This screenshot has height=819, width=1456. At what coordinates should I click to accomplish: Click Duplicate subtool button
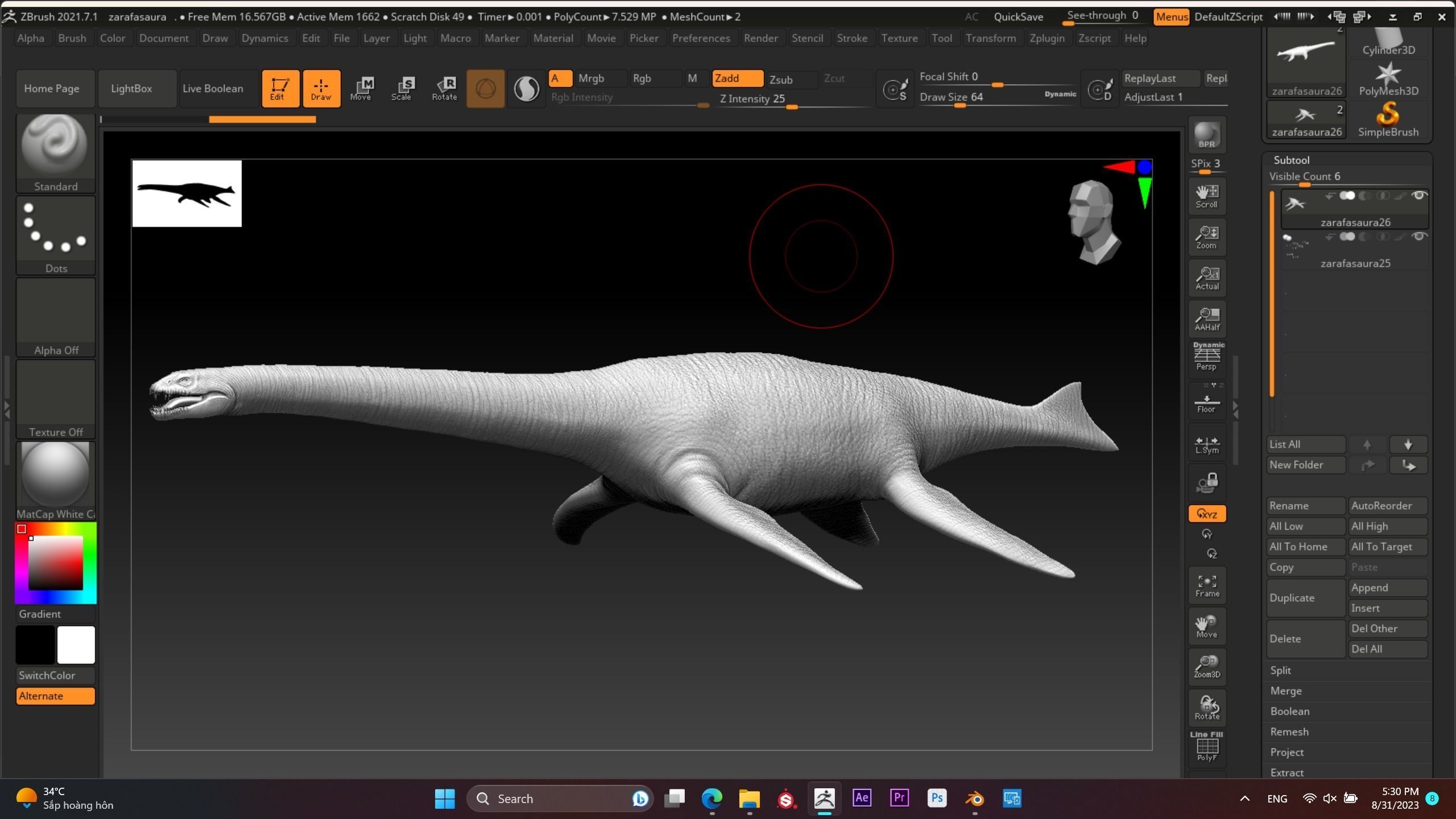pyautogui.click(x=1306, y=598)
